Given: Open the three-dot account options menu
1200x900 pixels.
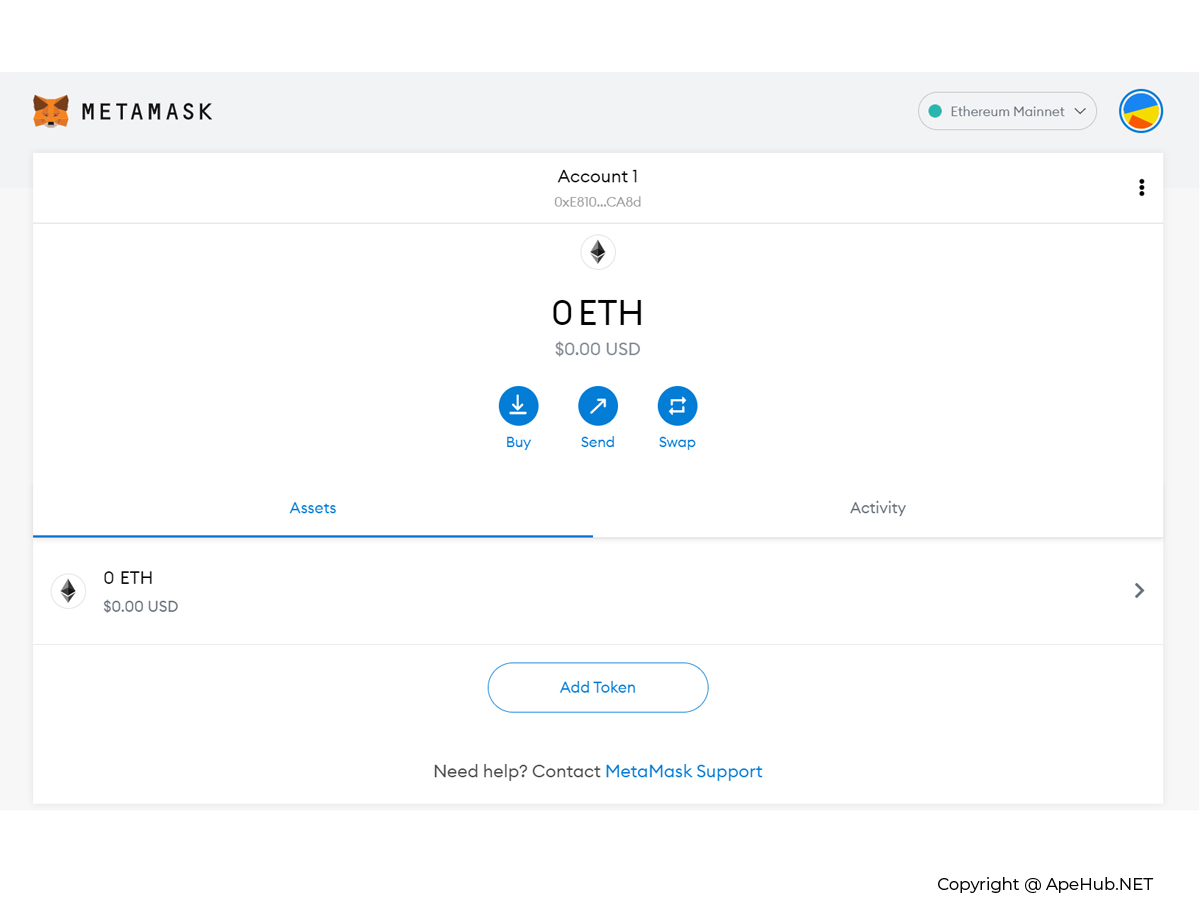Looking at the screenshot, I should [1141, 187].
